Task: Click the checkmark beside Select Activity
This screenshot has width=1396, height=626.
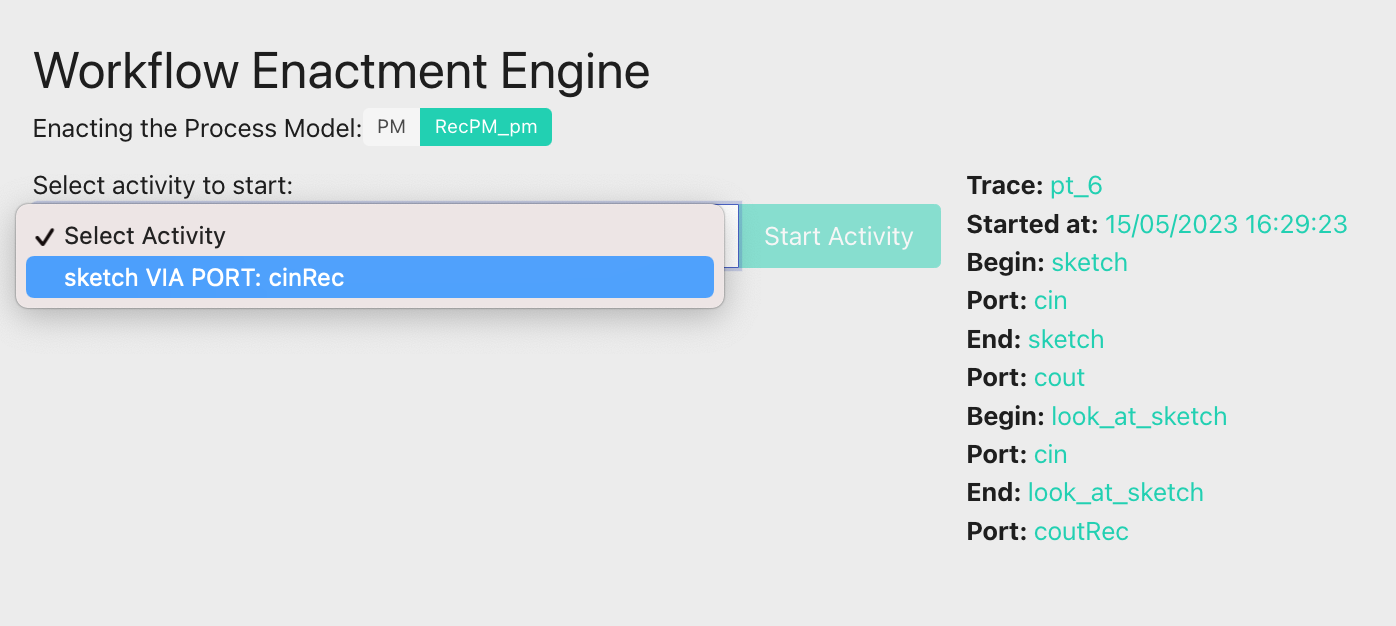Action: (44, 237)
